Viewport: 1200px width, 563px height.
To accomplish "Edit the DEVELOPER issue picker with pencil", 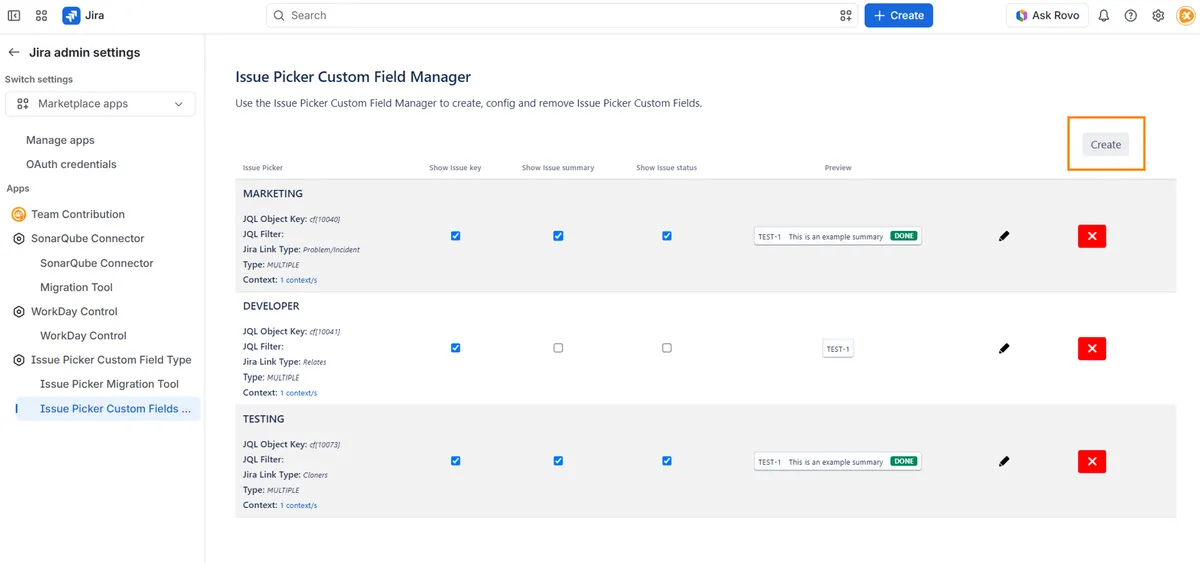I will click(1004, 349).
